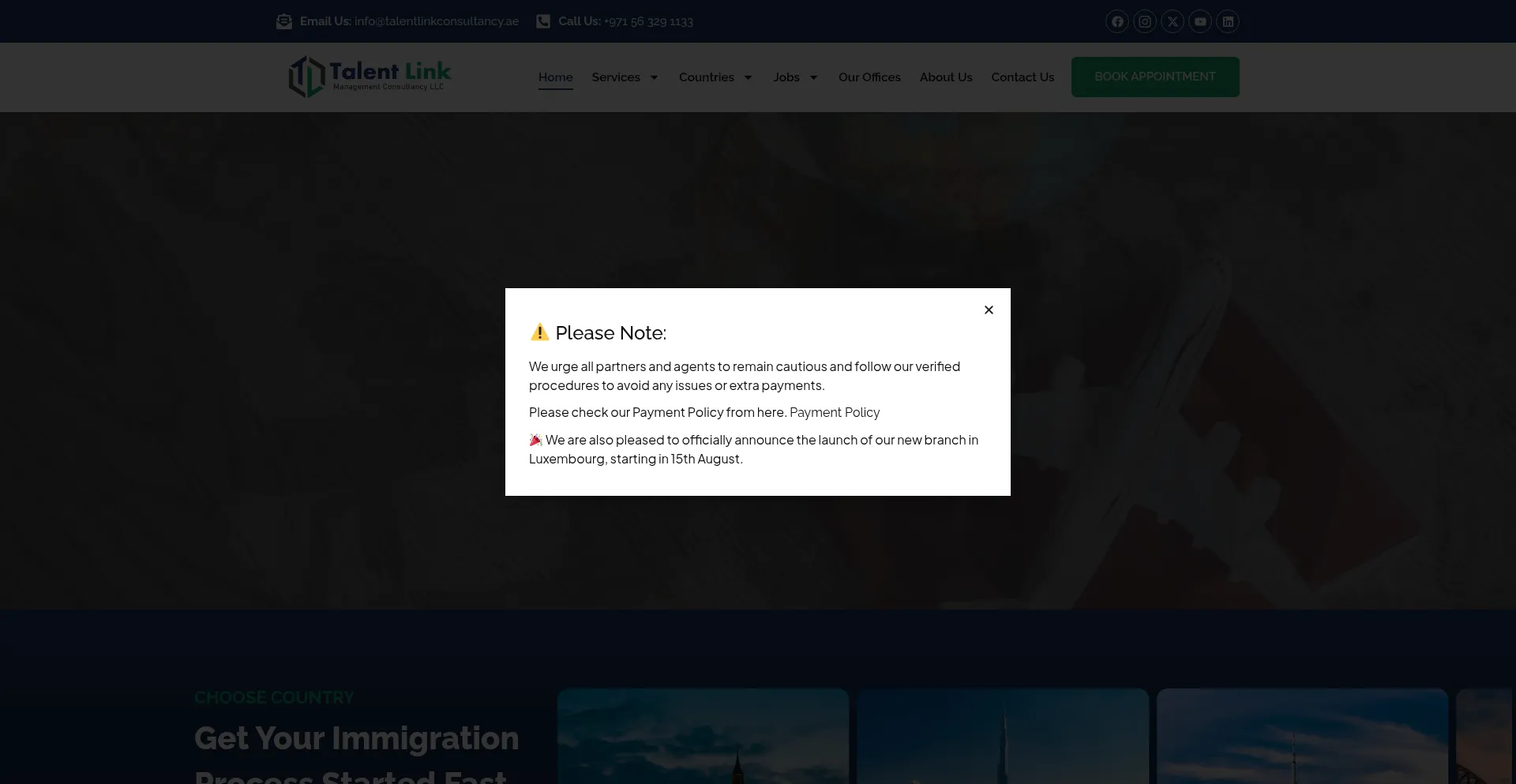
Task: Close the Please Note popup
Action: (x=989, y=309)
